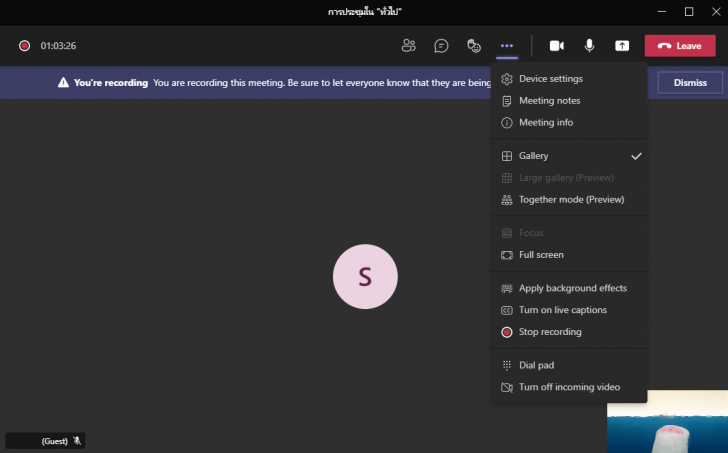Close the More actions ellipsis menu
Screen dimensions: 728x453
[x=507, y=45]
